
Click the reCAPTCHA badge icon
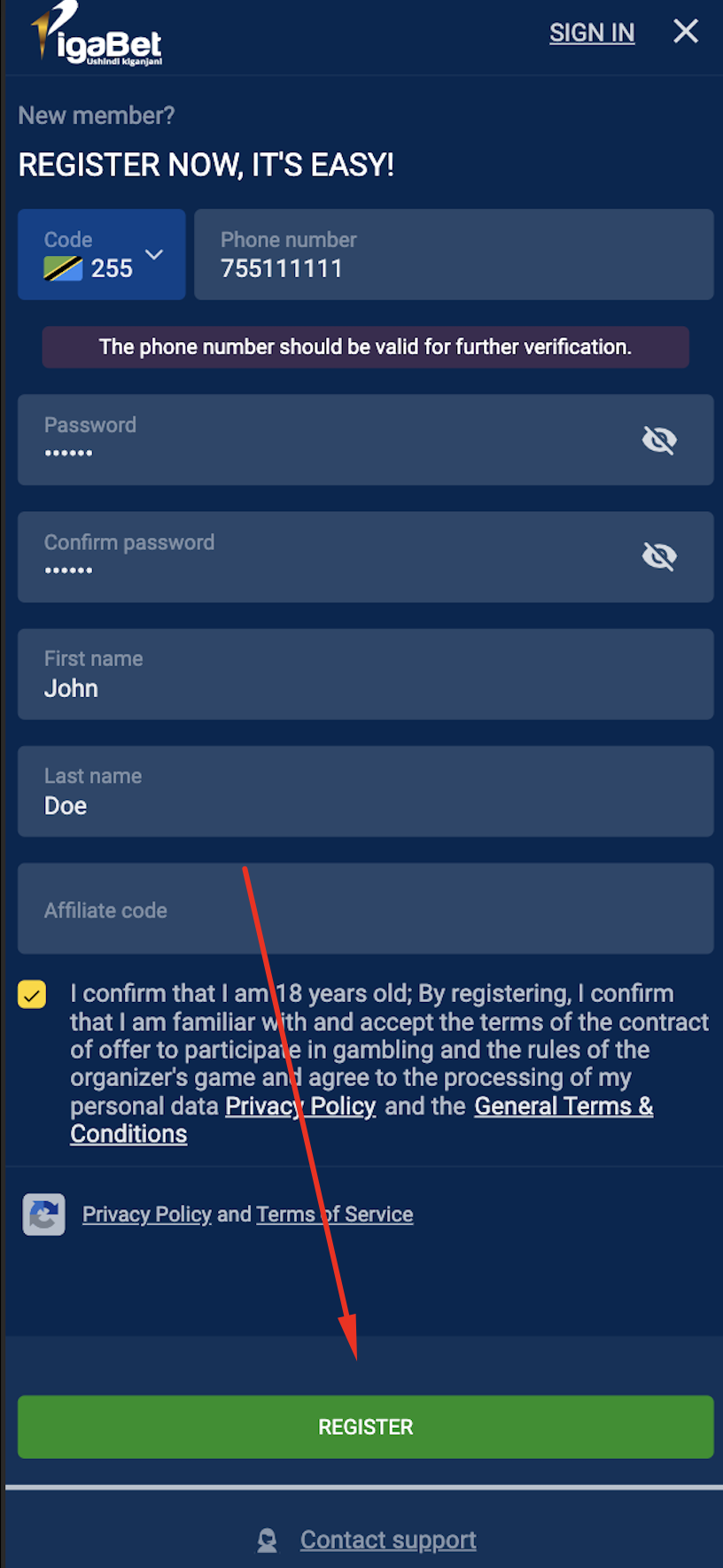[44, 1215]
